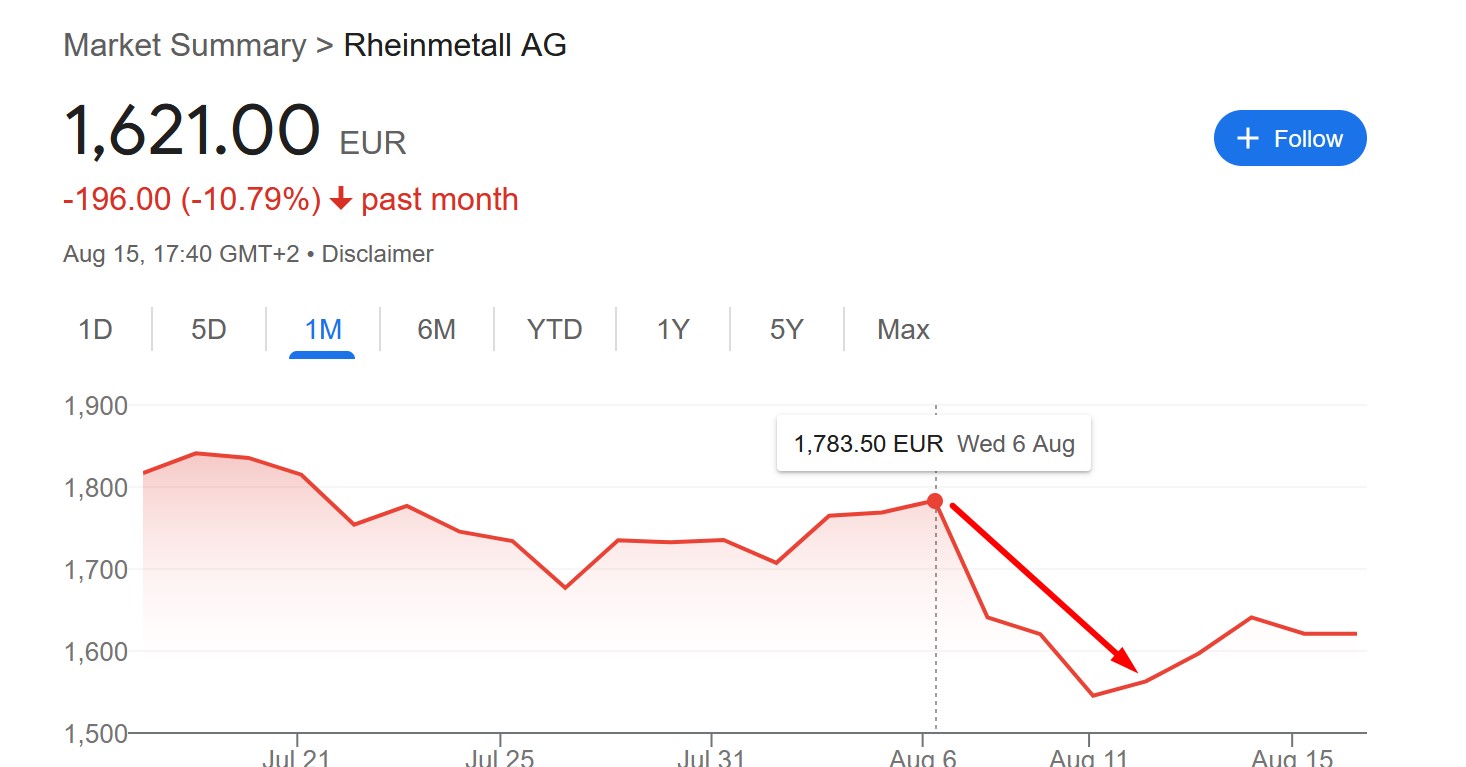The image size is (1466, 767).
Task: Select the 1D time range tab
Action: click(x=95, y=329)
